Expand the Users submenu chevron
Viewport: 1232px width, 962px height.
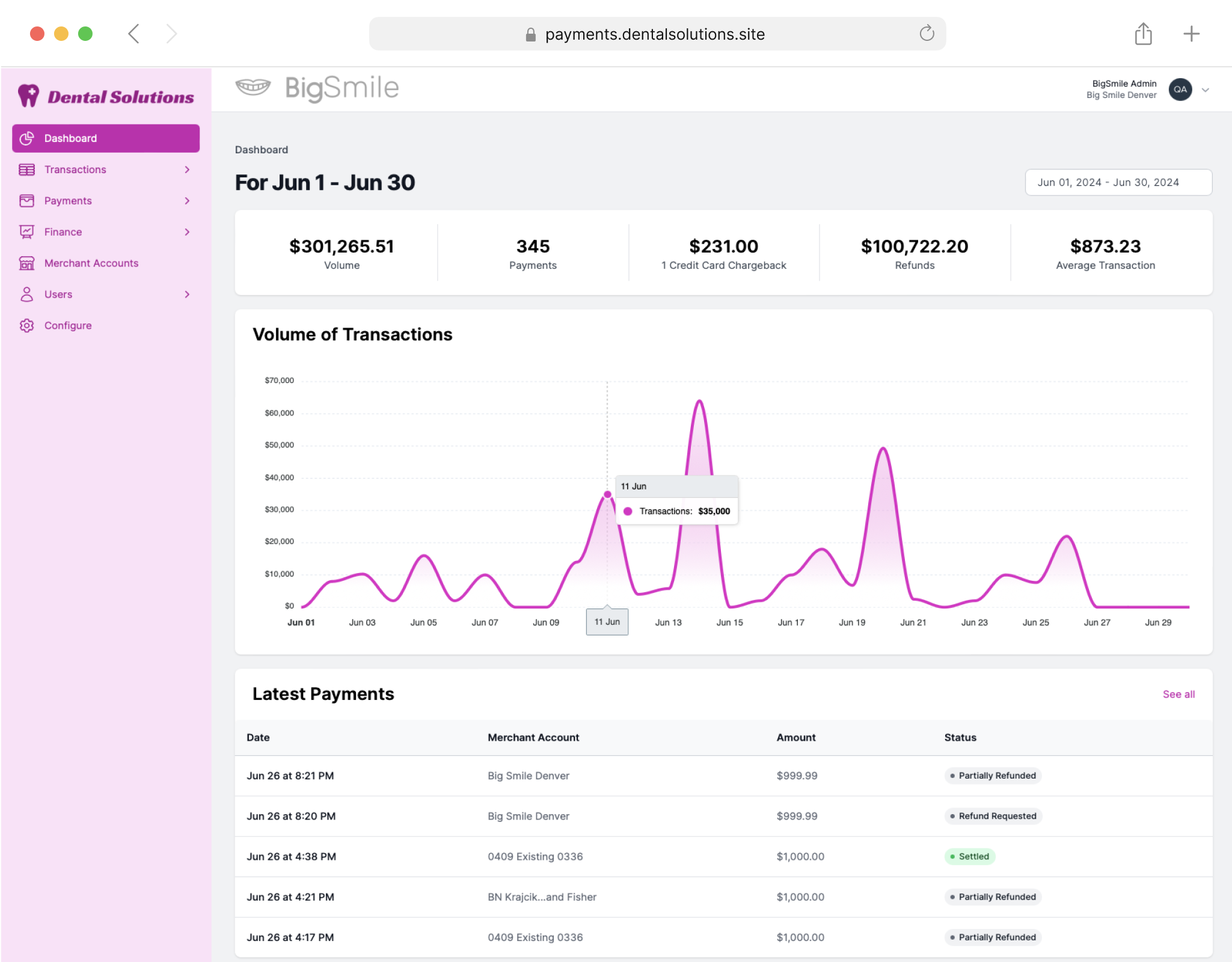coord(187,295)
